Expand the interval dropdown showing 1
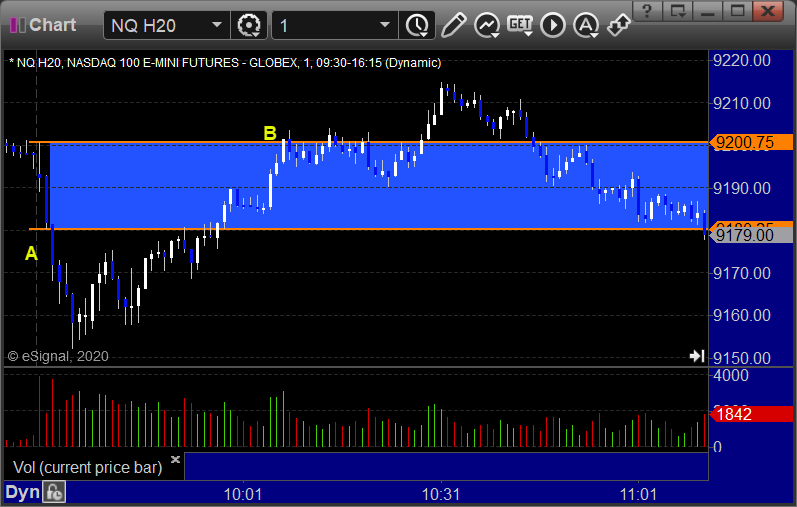Screen dimensions: 797x507 [x=385, y=25]
